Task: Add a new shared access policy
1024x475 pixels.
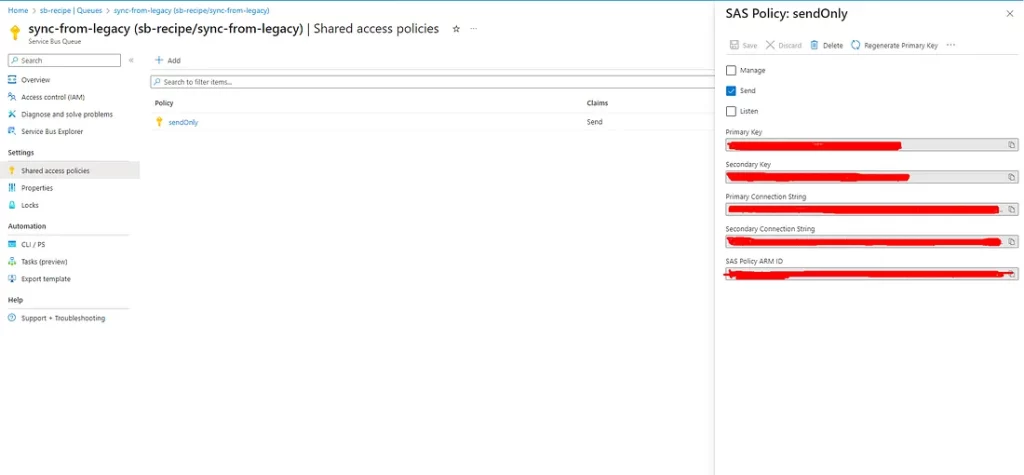Action: pos(168,60)
